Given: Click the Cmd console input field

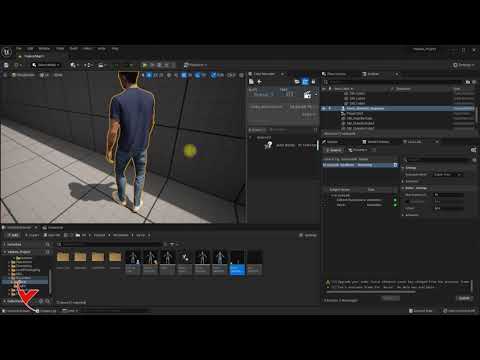Looking at the screenshot, I should click(115, 311).
